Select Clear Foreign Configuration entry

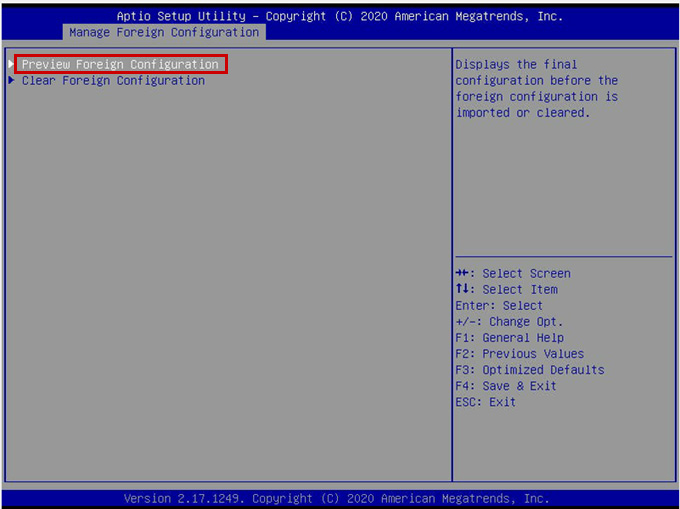click(112, 81)
